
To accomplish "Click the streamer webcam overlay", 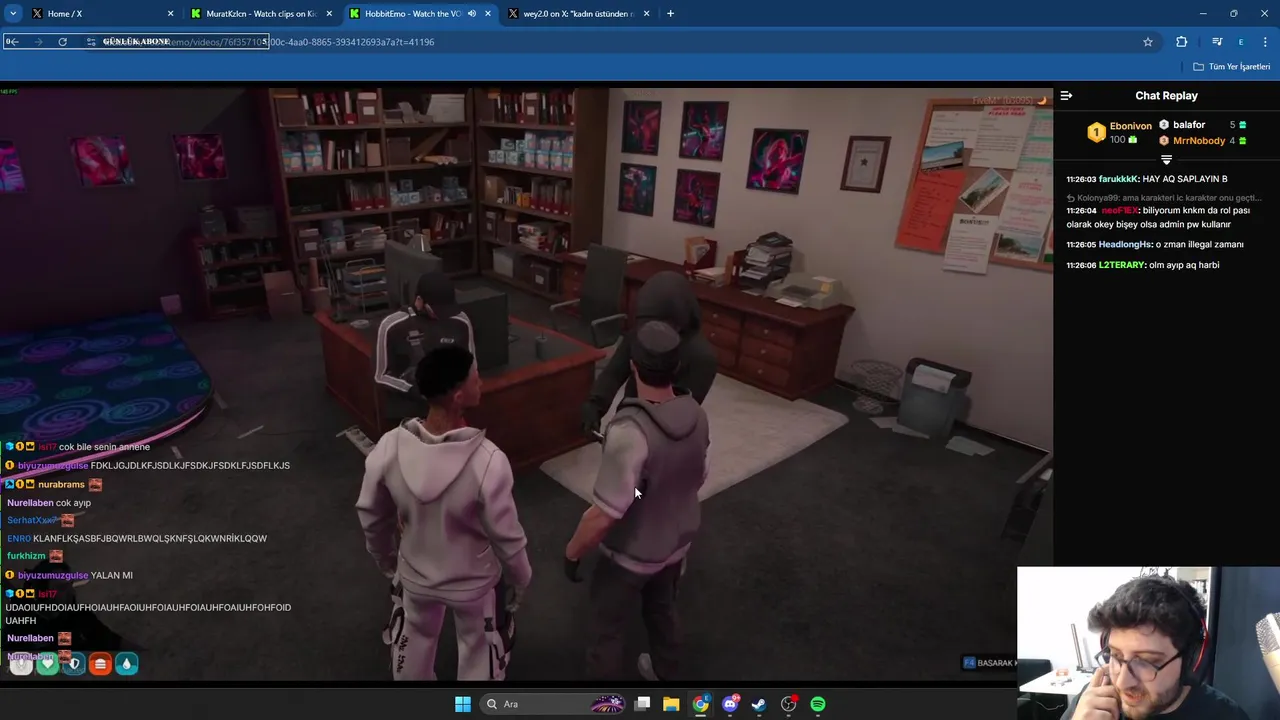I will (1147, 643).
